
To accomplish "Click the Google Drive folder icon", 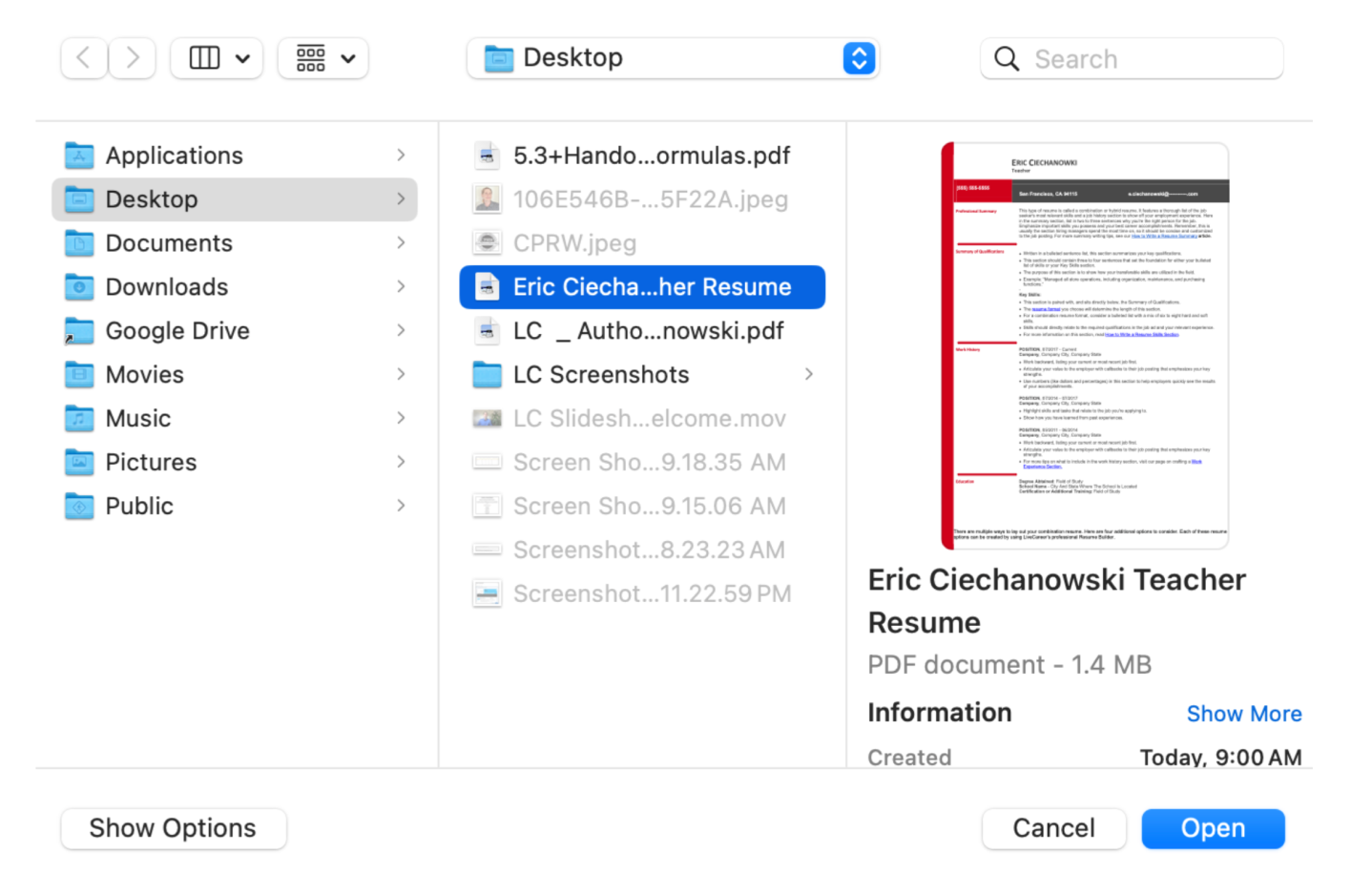I will [79, 331].
